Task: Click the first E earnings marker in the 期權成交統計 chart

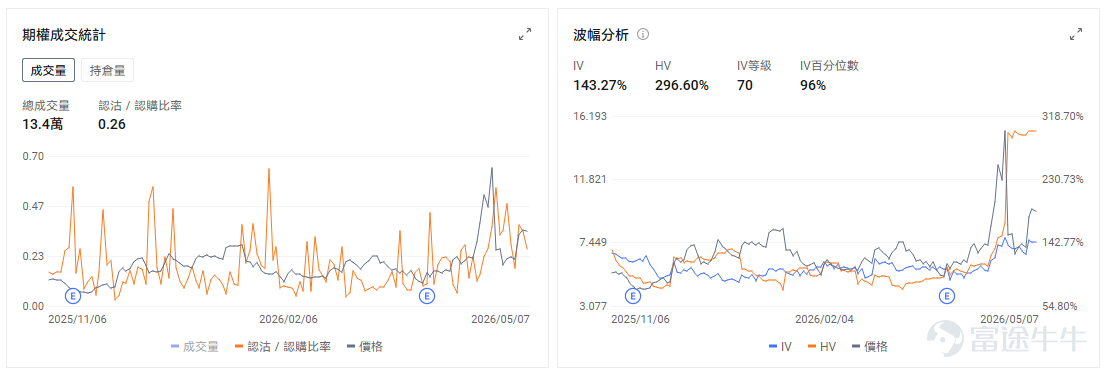Action: [73, 295]
